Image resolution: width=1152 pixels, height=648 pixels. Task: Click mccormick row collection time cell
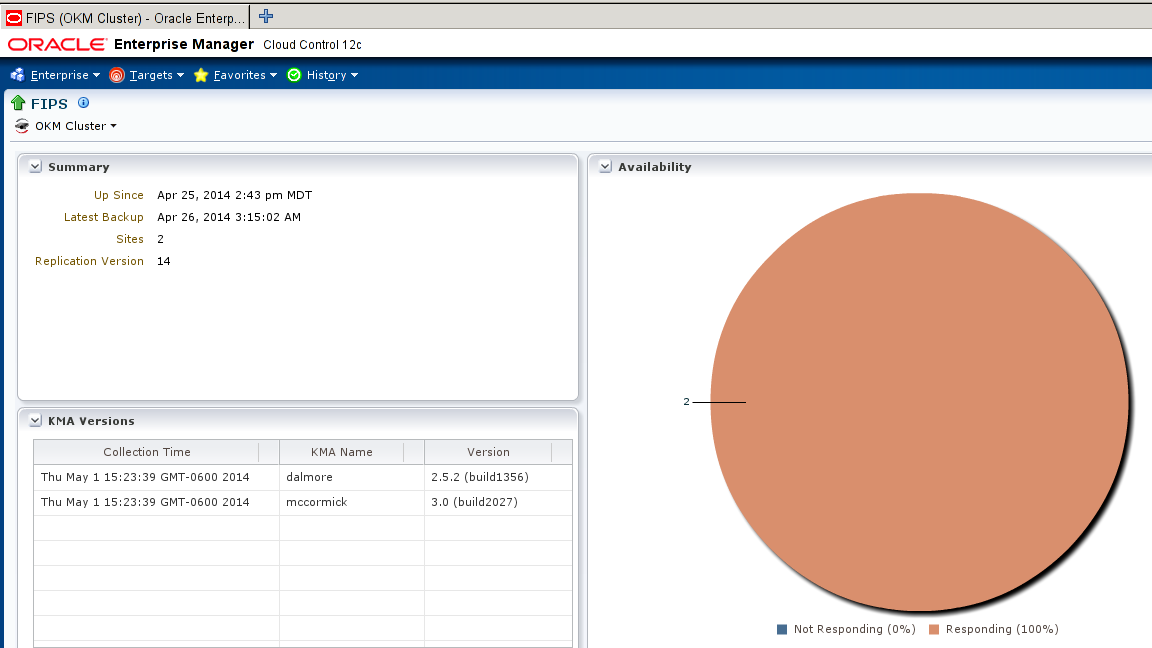[x=156, y=502]
